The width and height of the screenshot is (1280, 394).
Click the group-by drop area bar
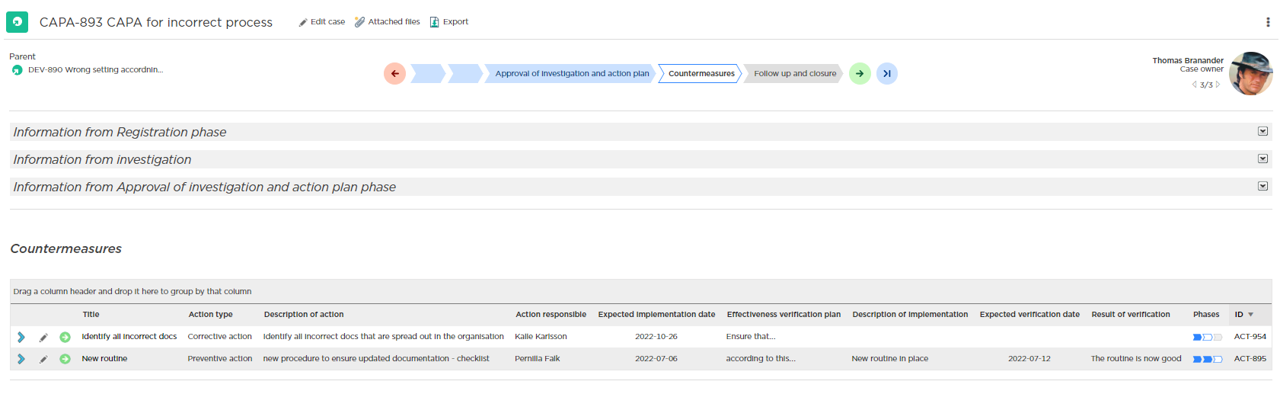pyautogui.click(x=640, y=291)
